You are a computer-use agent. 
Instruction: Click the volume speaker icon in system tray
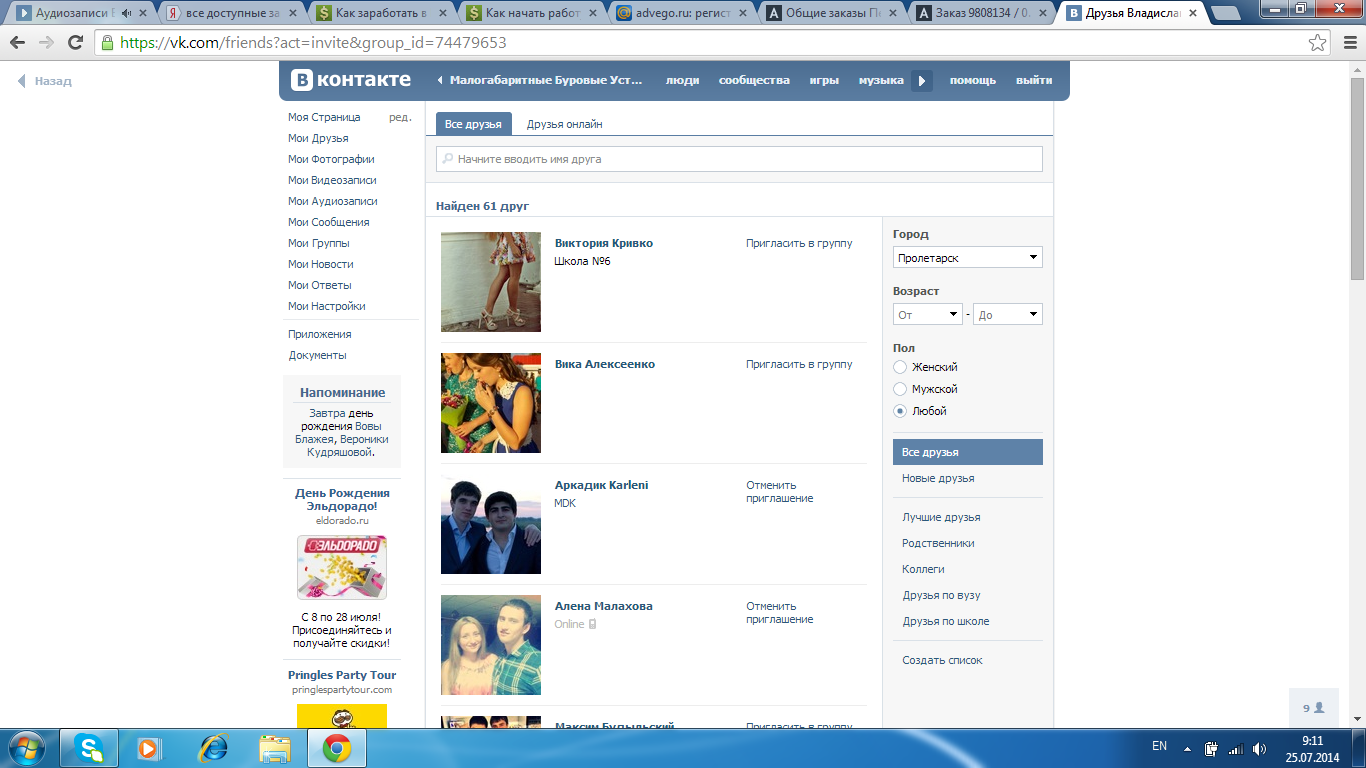click(x=1259, y=748)
